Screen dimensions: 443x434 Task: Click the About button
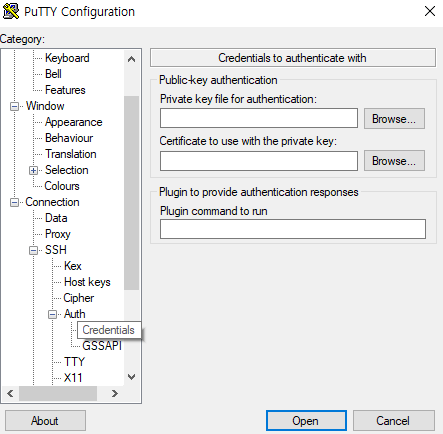(x=45, y=421)
